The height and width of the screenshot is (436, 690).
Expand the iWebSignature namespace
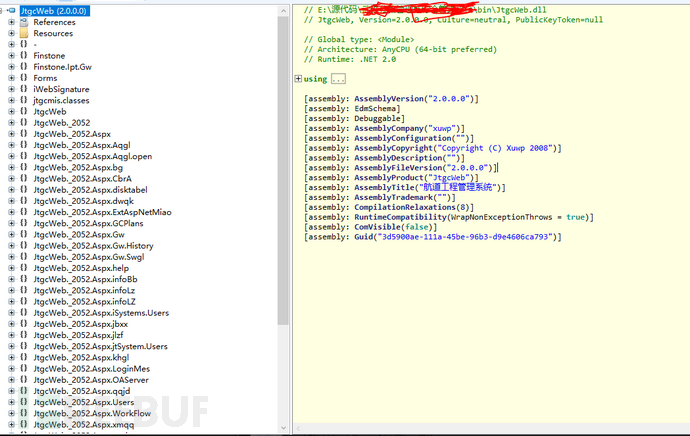click(11, 89)
